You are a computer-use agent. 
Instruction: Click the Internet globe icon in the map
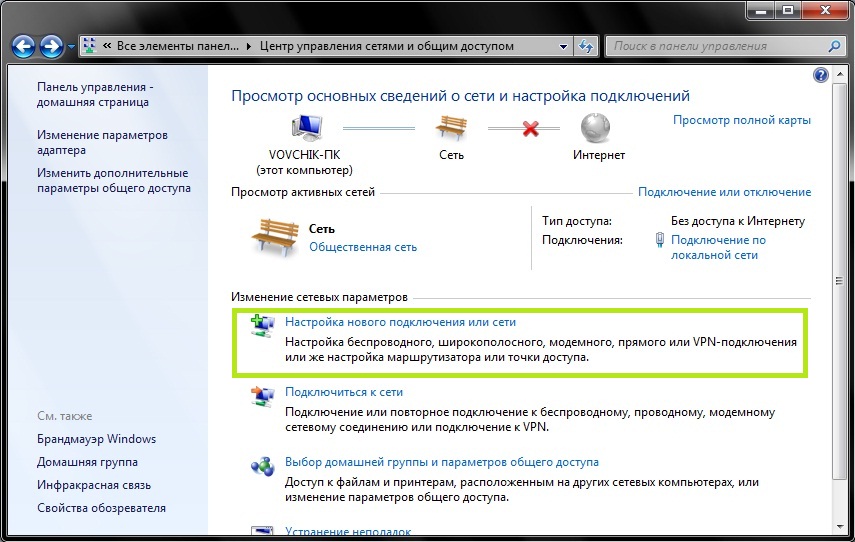click(597, 129)
